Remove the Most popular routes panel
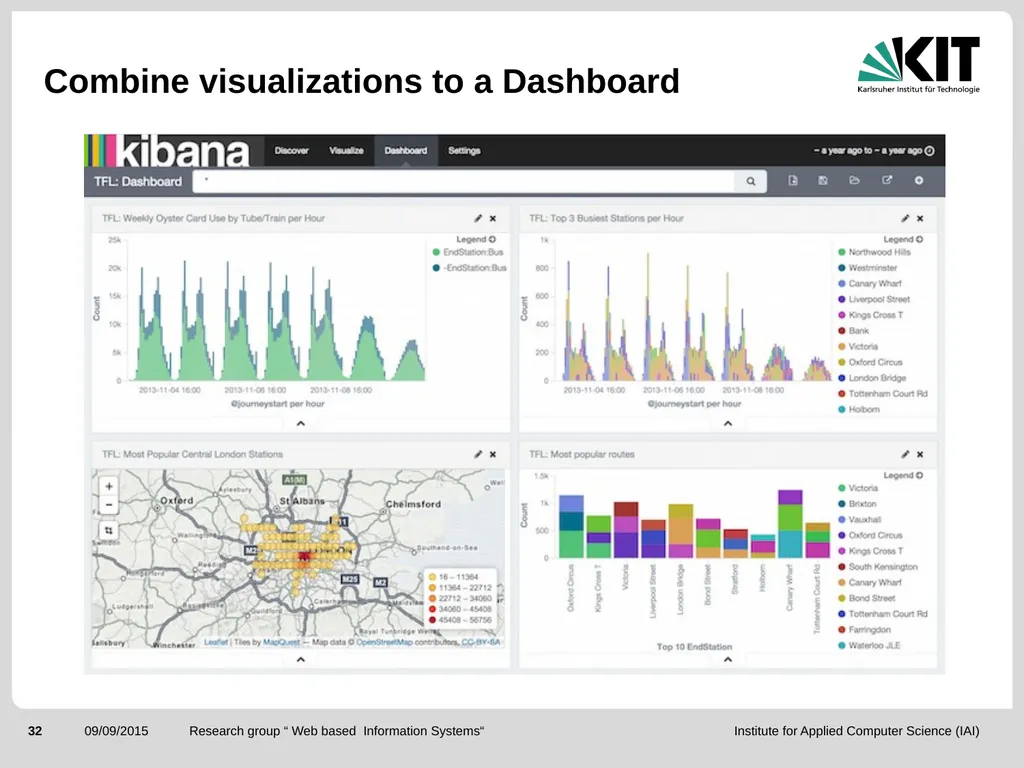The height and width of the screenshot is (768, 1024). click(920, 454)
